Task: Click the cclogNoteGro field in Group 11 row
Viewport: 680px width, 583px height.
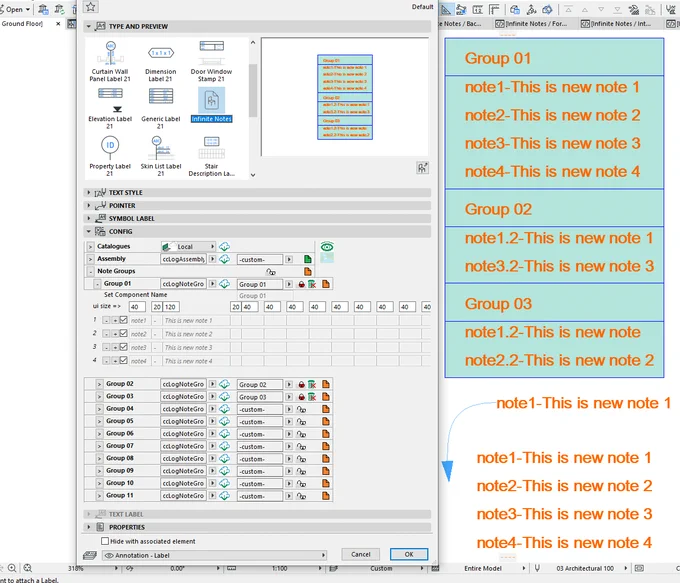Action: pyautogui.click(x=183, y=496)
